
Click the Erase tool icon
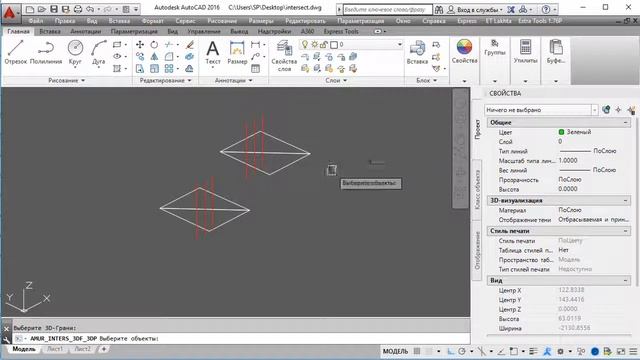[x=189, y=44]
